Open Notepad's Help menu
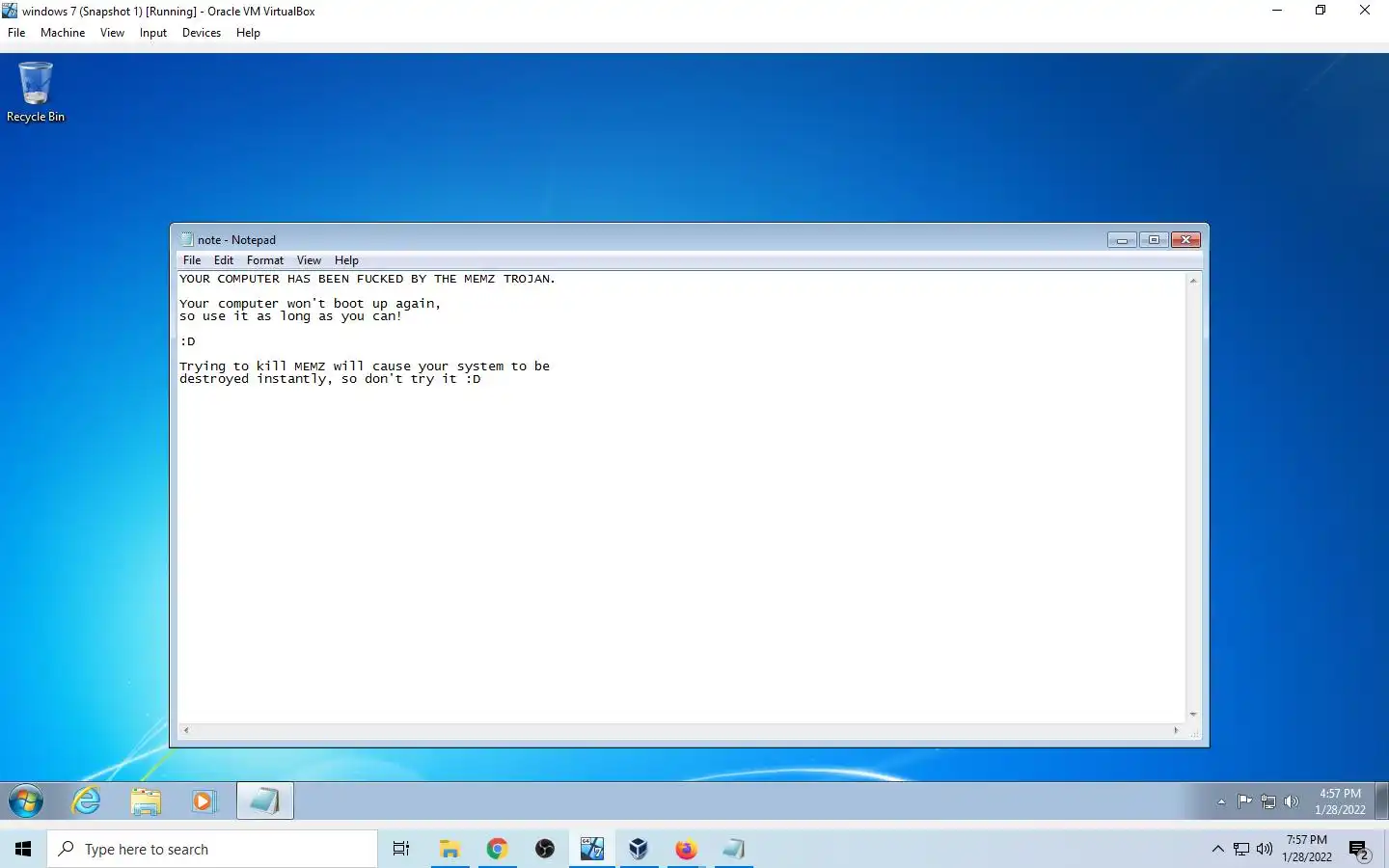Screen dimensions: 1389x868 point(346,260)
